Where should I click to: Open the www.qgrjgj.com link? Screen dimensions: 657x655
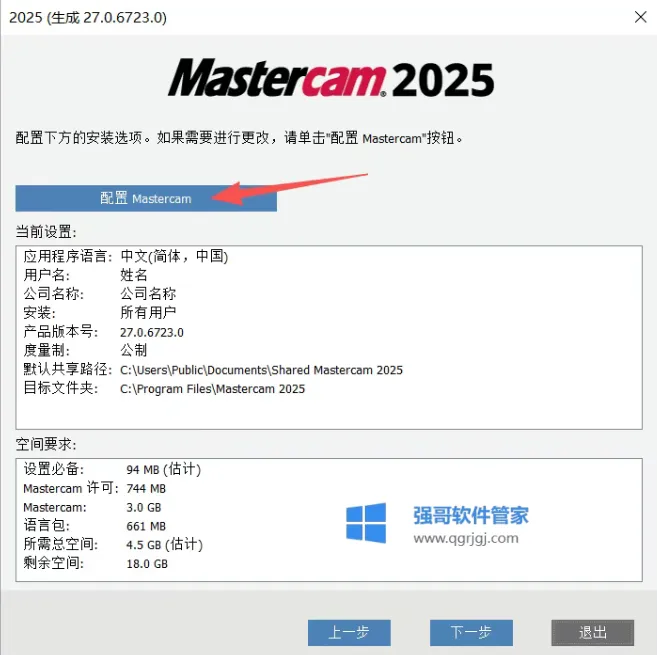pyautogui.click(x=466, y=538)
